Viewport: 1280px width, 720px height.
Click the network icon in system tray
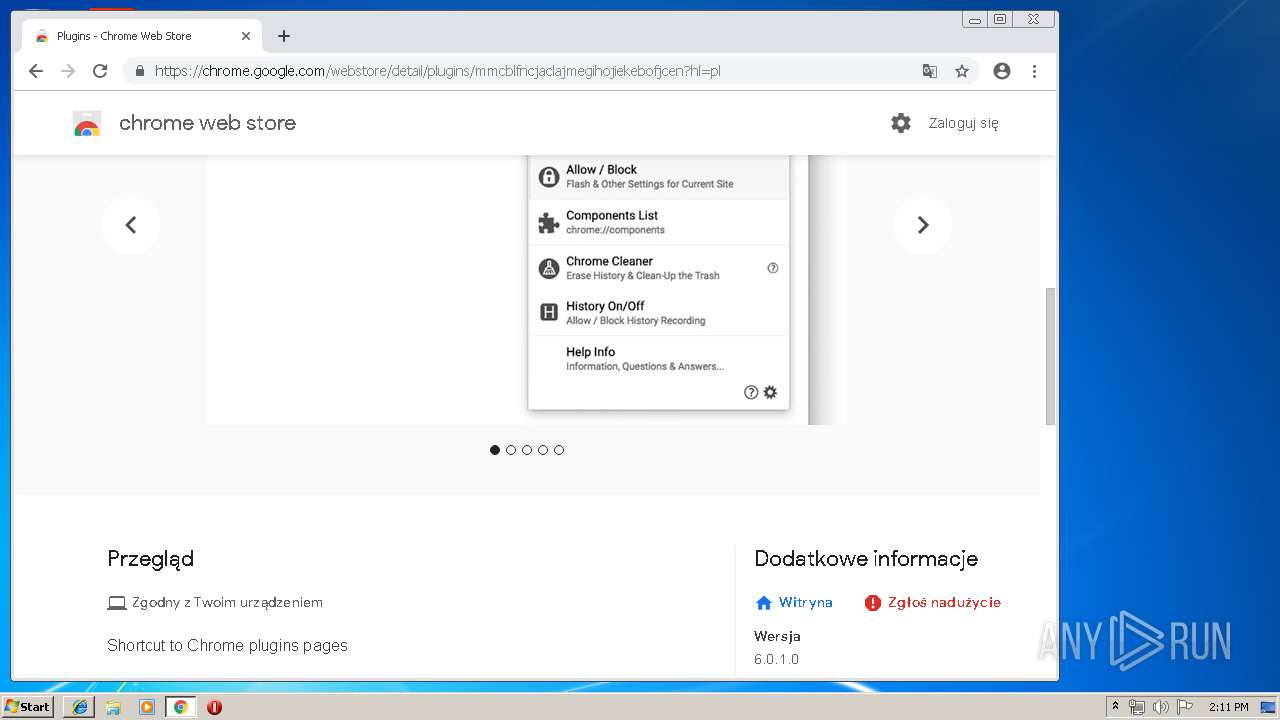pyautogui.click(x=1137, y=707)
